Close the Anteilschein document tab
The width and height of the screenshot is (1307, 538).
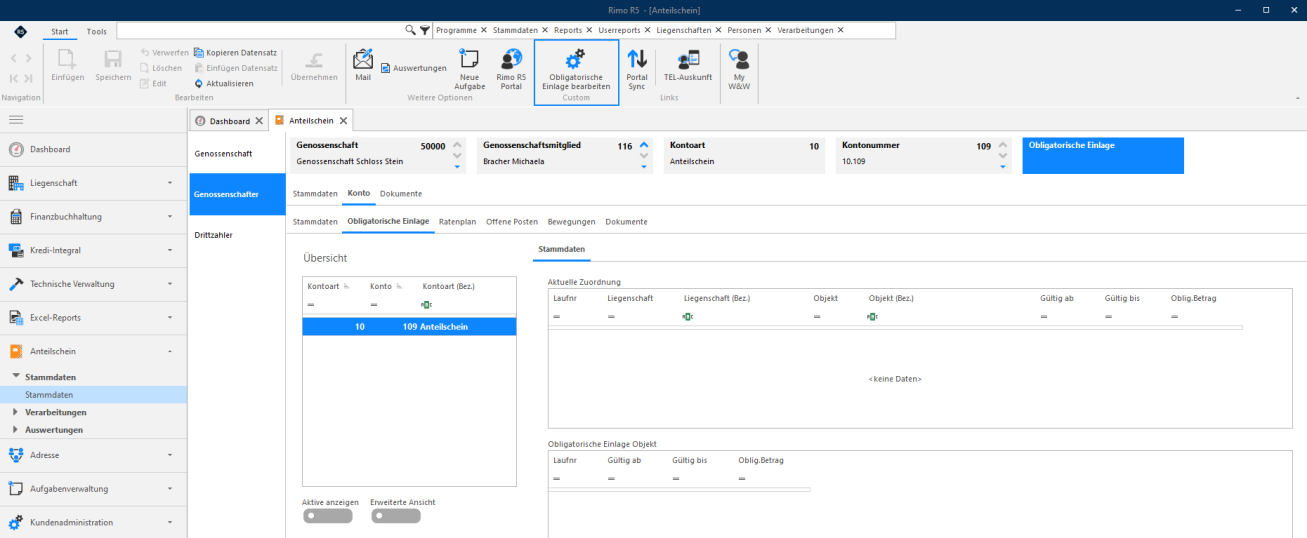345,121
